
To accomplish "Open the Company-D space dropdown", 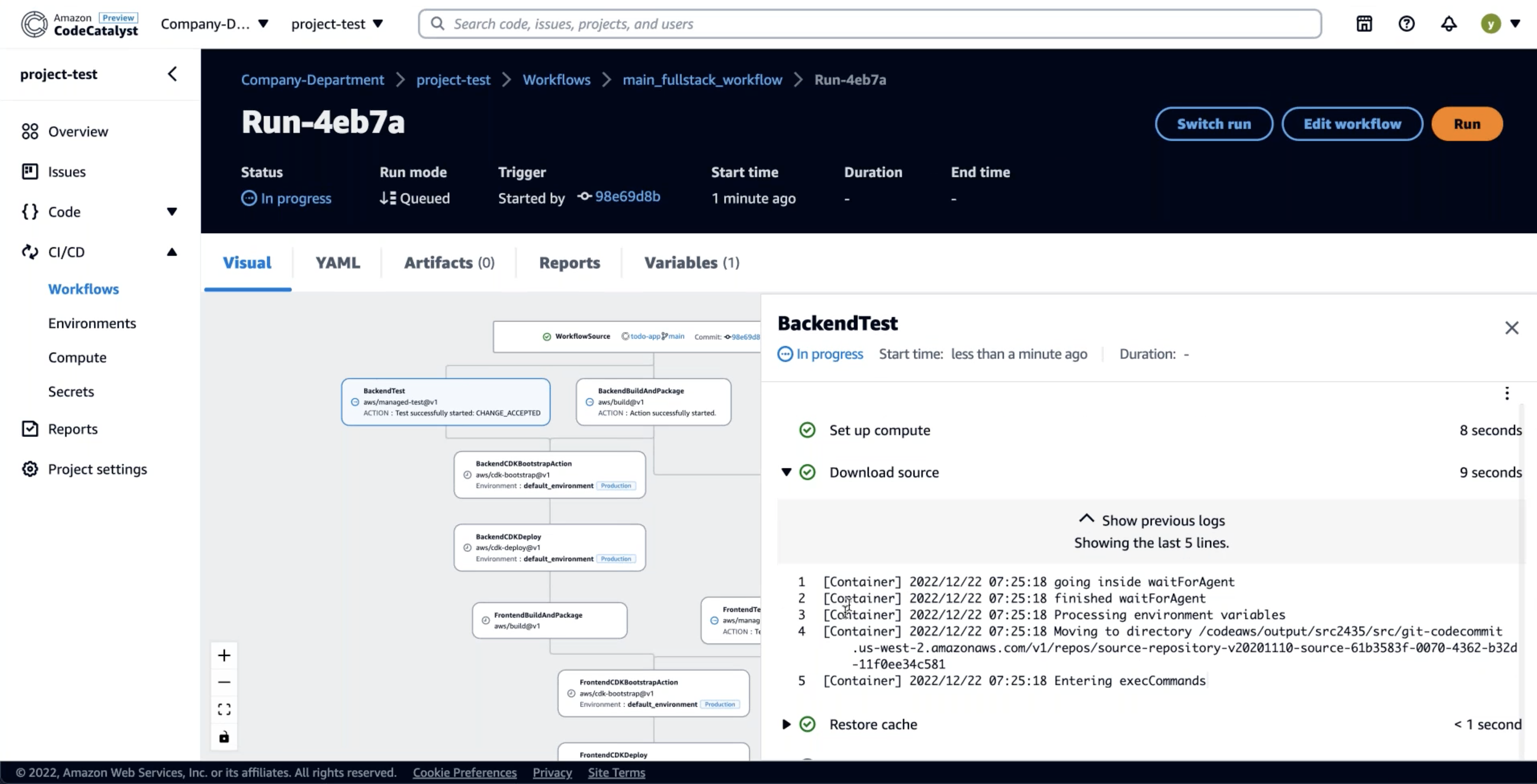I will pos(215,24).
